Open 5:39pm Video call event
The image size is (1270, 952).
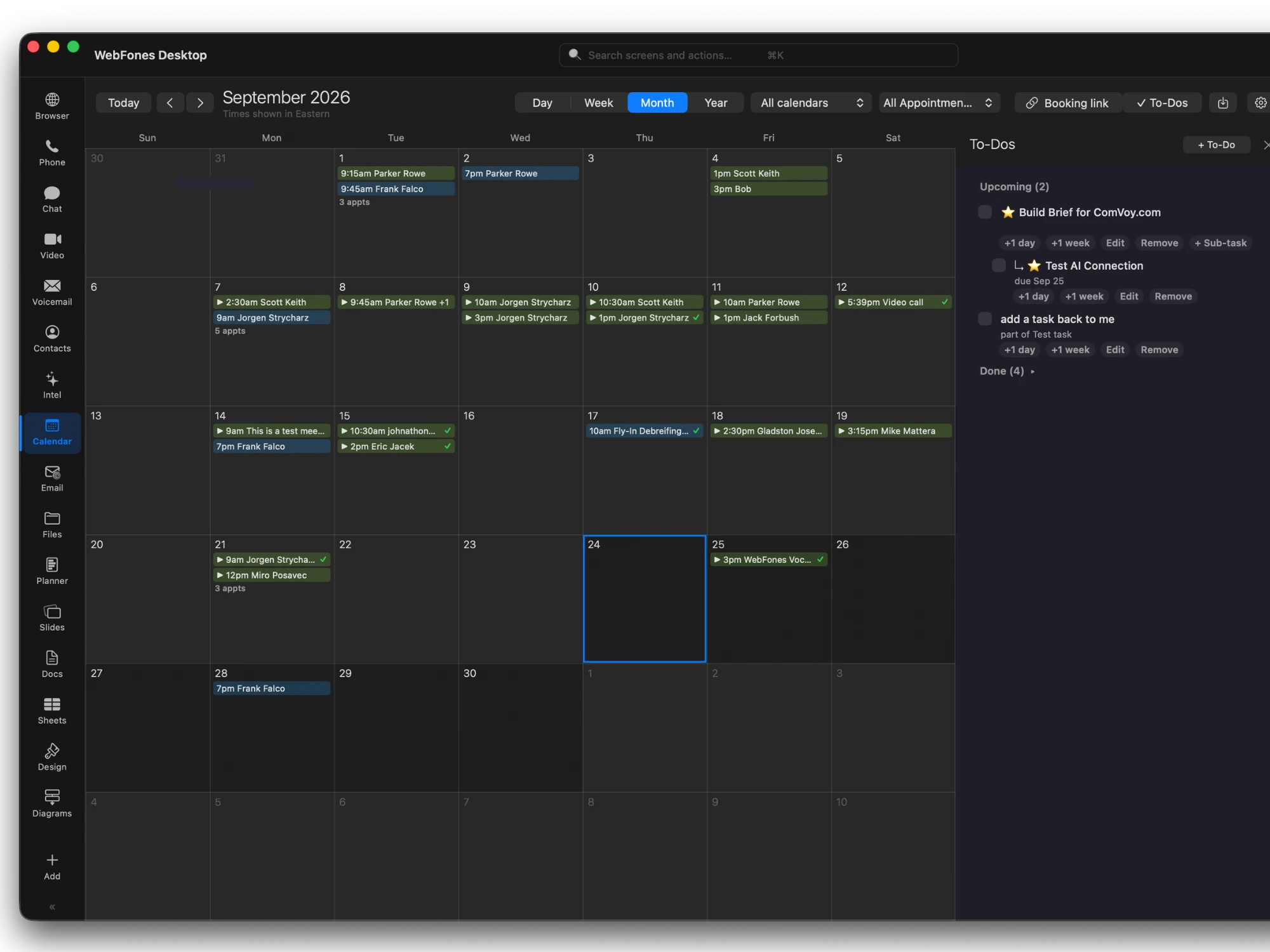pos(893,302)
